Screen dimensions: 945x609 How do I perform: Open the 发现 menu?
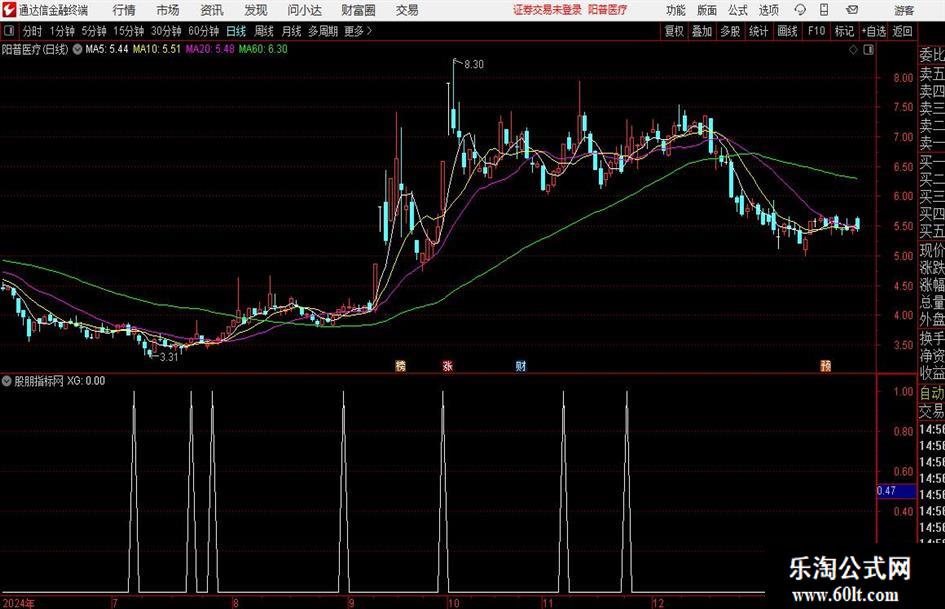[x=256, y=10]
